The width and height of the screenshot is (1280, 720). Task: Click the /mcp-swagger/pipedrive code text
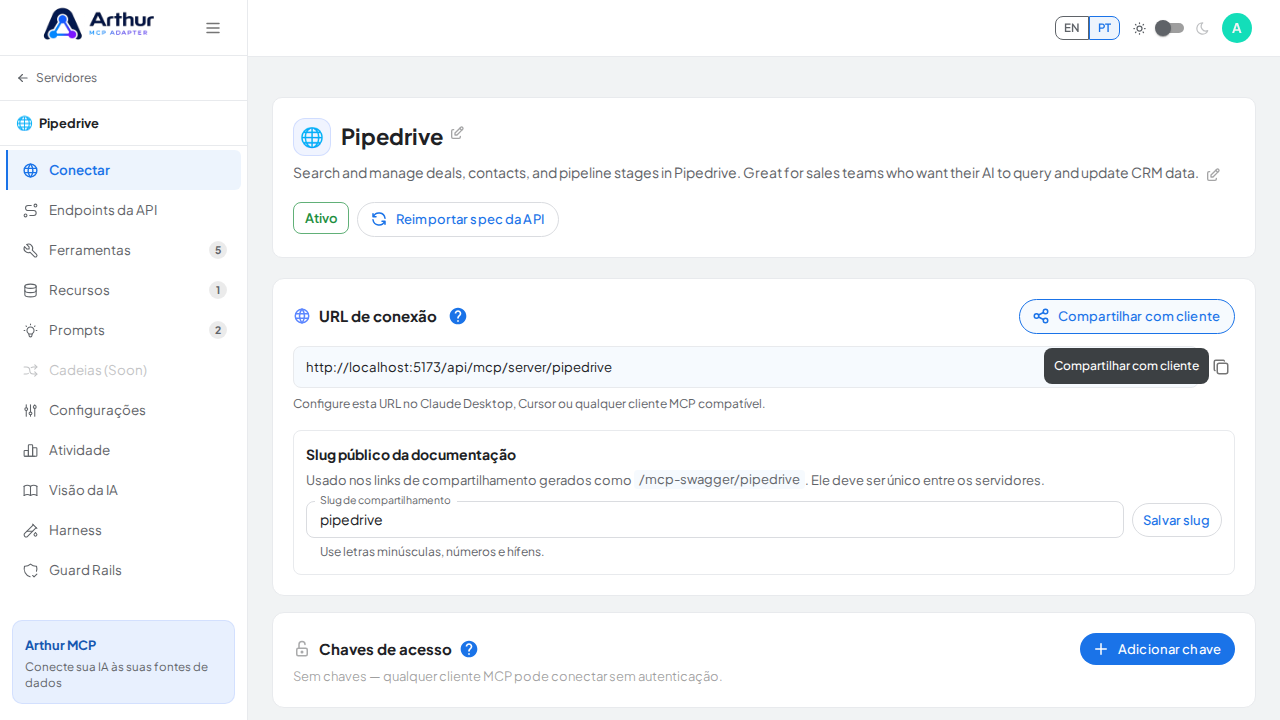tap(720, 479)
